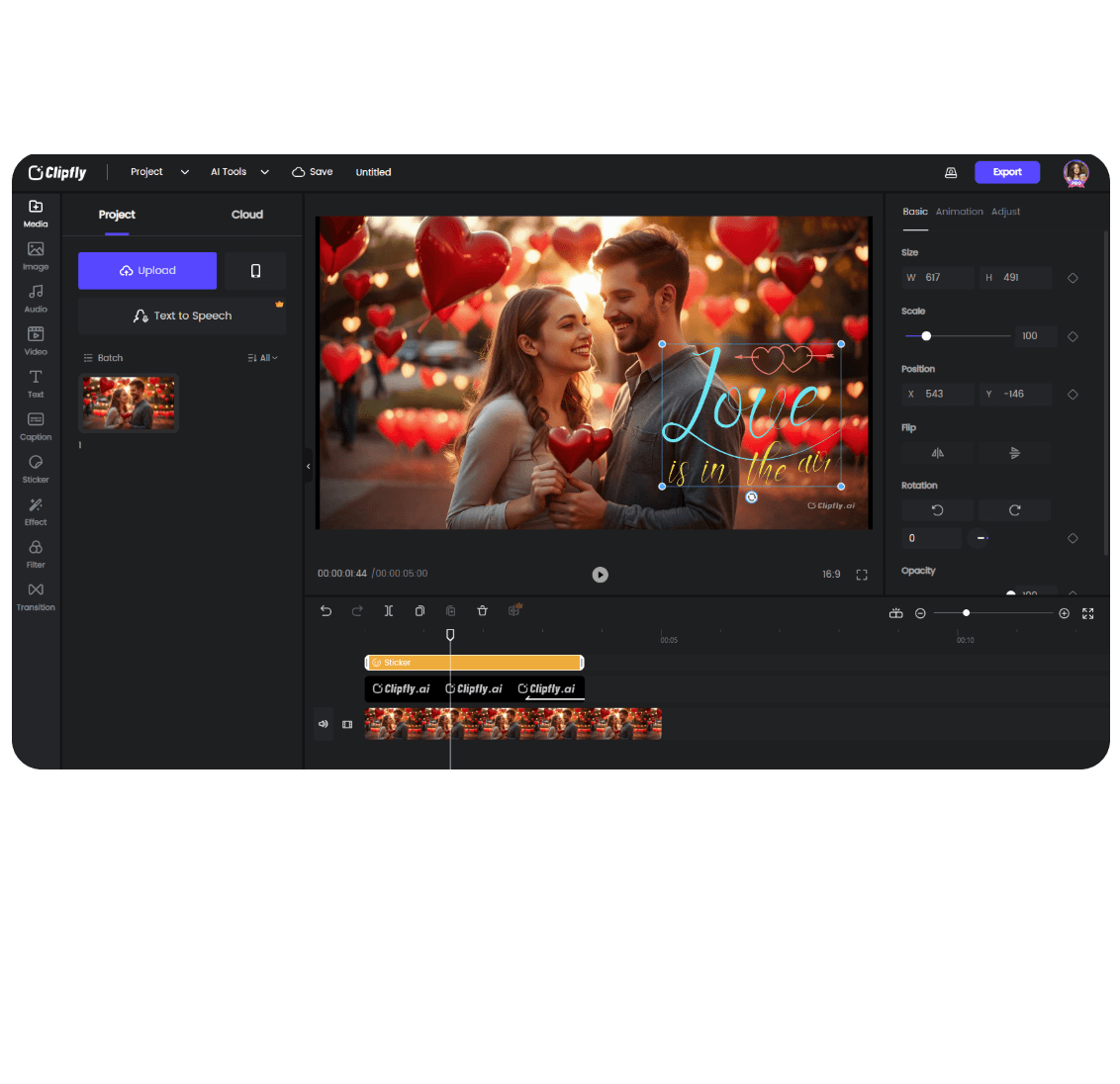
Task: Open the Transition panel
Action: point(36,596)
